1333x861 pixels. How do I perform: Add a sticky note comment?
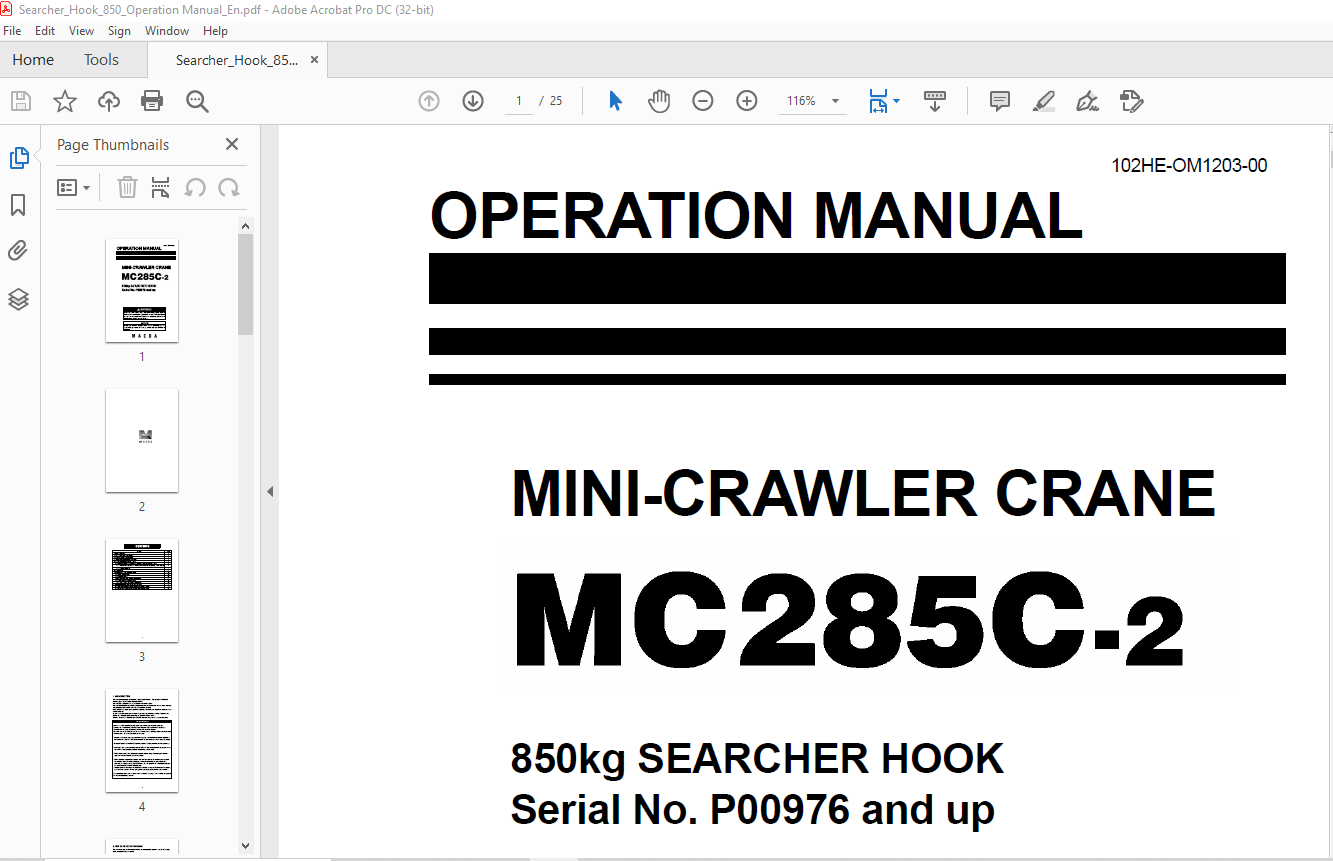999,101
